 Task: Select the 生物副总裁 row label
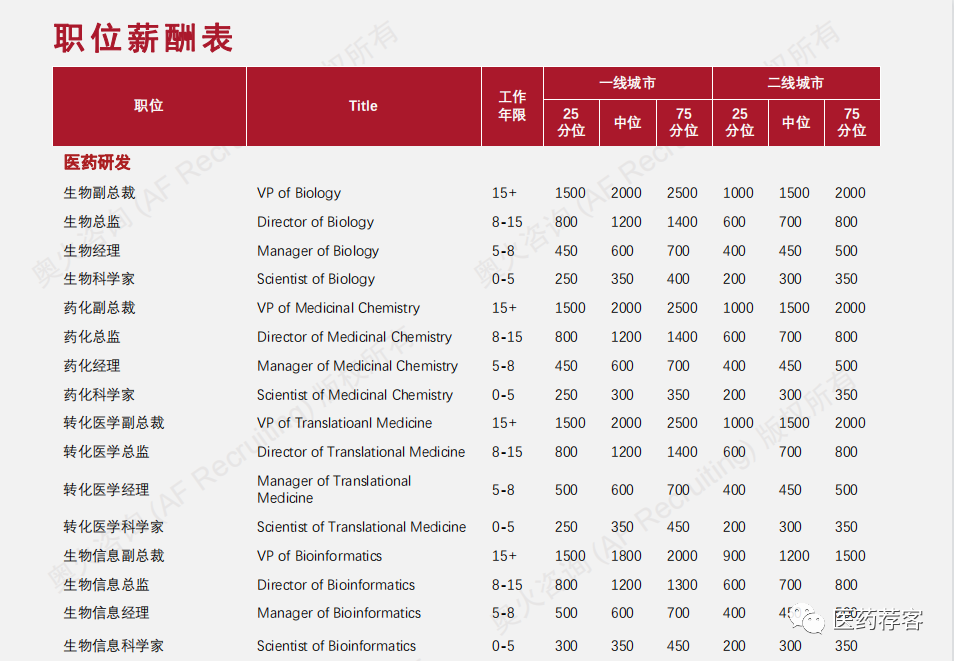pos(99,193)
